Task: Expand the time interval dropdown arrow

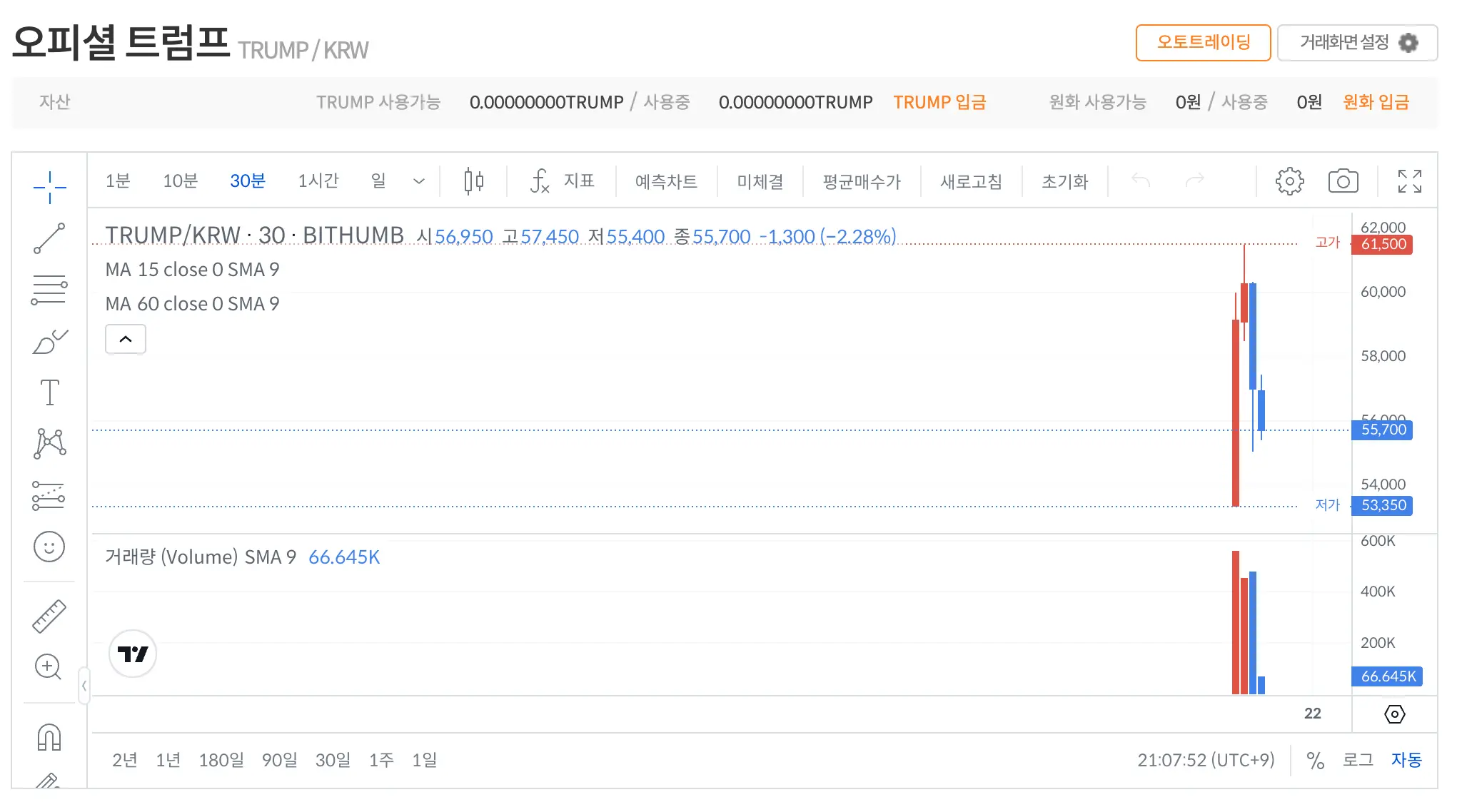Action: pos(419,181)
